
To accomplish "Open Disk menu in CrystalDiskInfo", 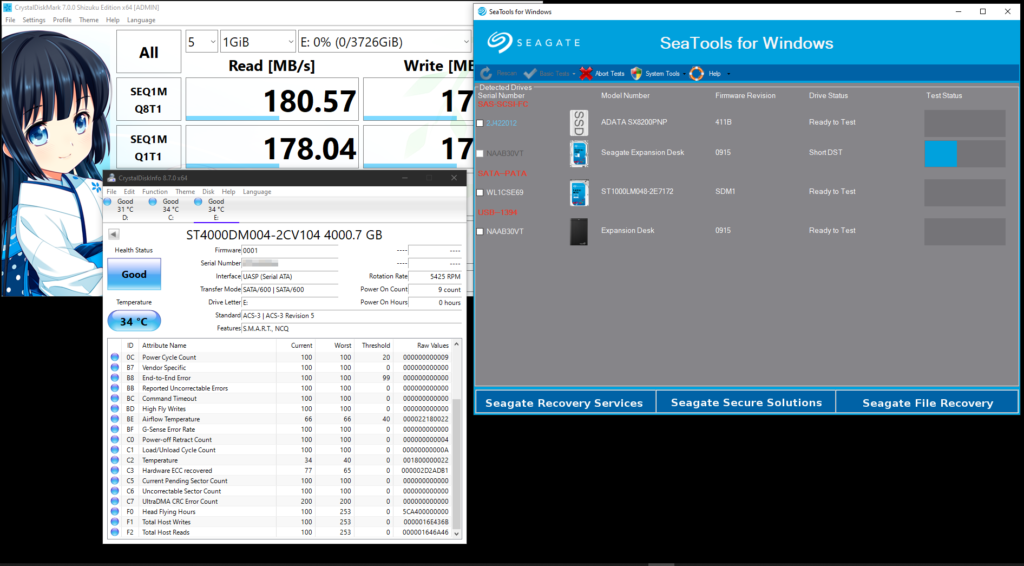I will 208,192.
